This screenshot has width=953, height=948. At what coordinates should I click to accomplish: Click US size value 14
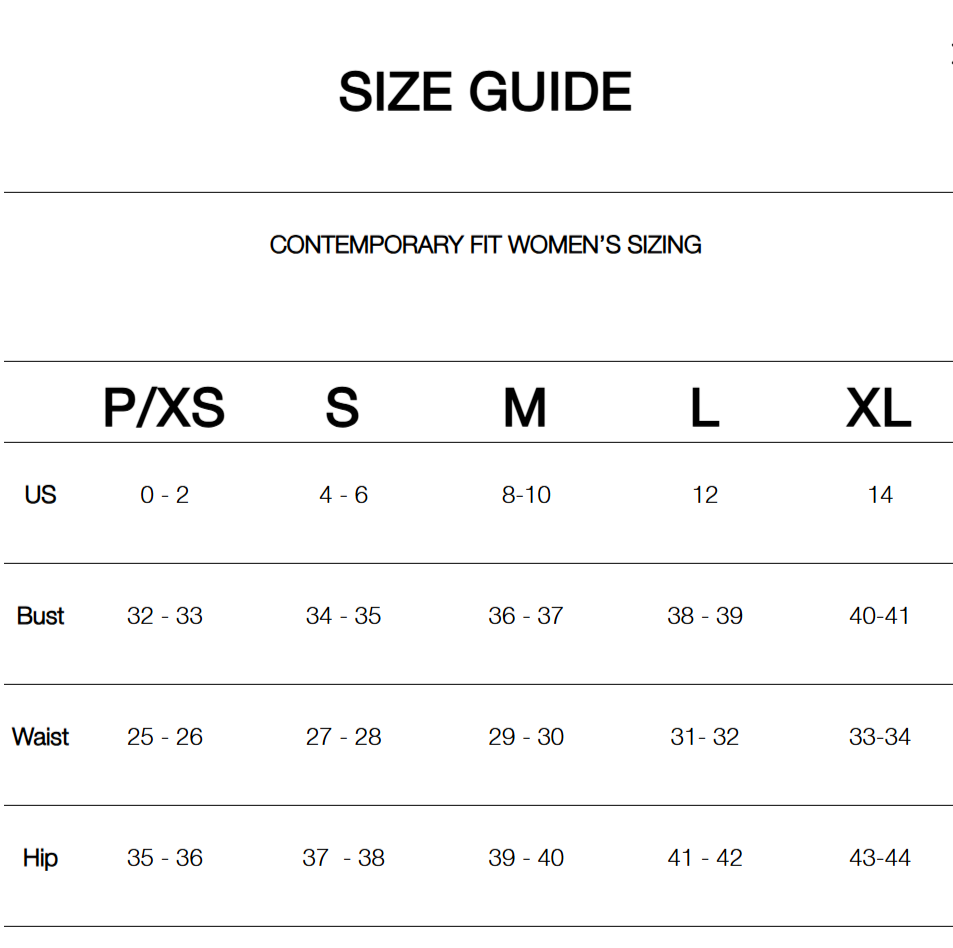(880, 495)
